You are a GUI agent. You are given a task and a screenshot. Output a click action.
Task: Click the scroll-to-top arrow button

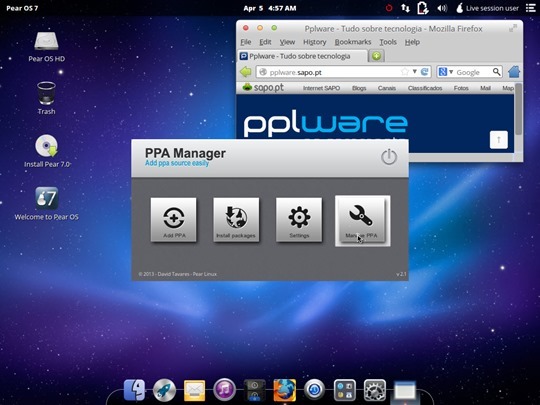(499, 139)
